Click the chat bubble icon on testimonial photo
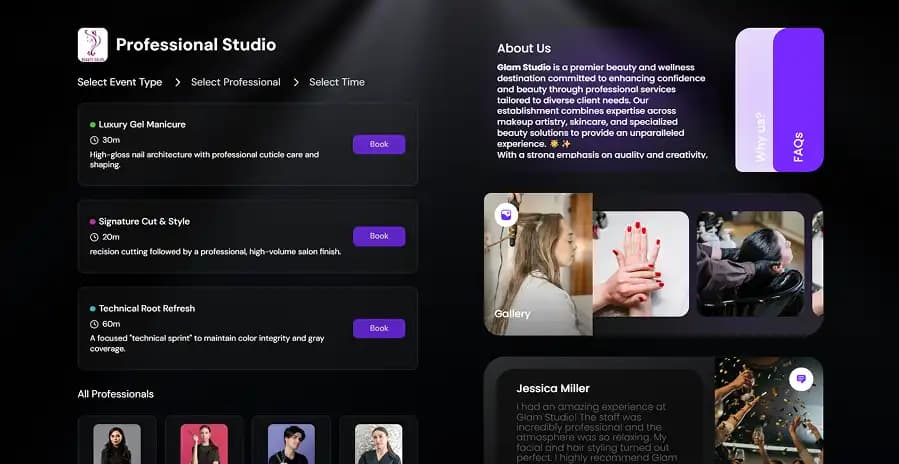The image size is (899, 464). point(801,379)
